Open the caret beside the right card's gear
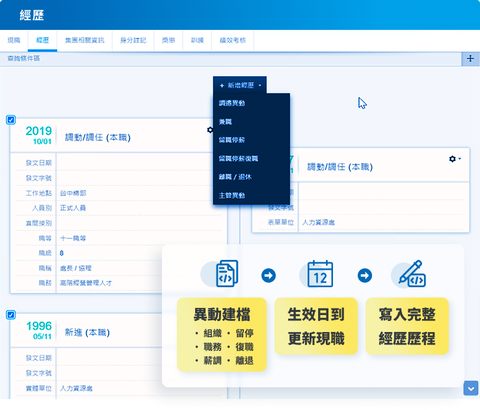The height and width of the screenshot is (410, 480). tap(460, 159)
